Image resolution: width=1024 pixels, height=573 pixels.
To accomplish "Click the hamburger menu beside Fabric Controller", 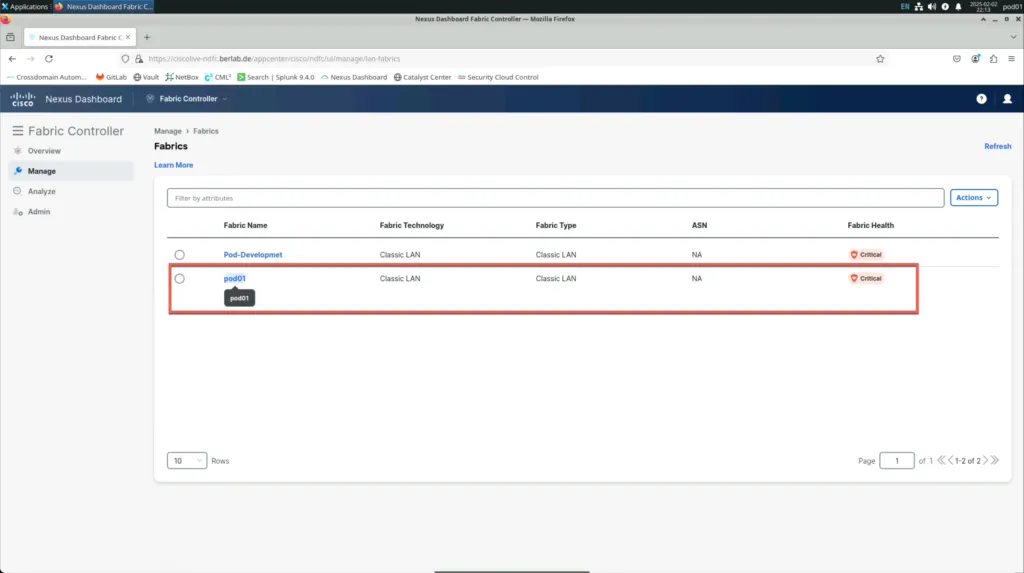I will tap(17, 131).
